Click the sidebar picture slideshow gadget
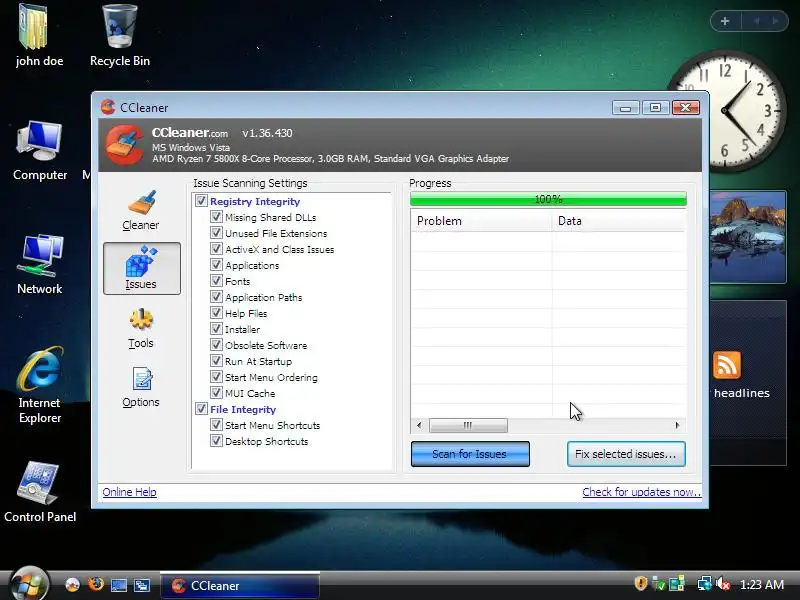The image size is (800, 600). tap(748, 237)
